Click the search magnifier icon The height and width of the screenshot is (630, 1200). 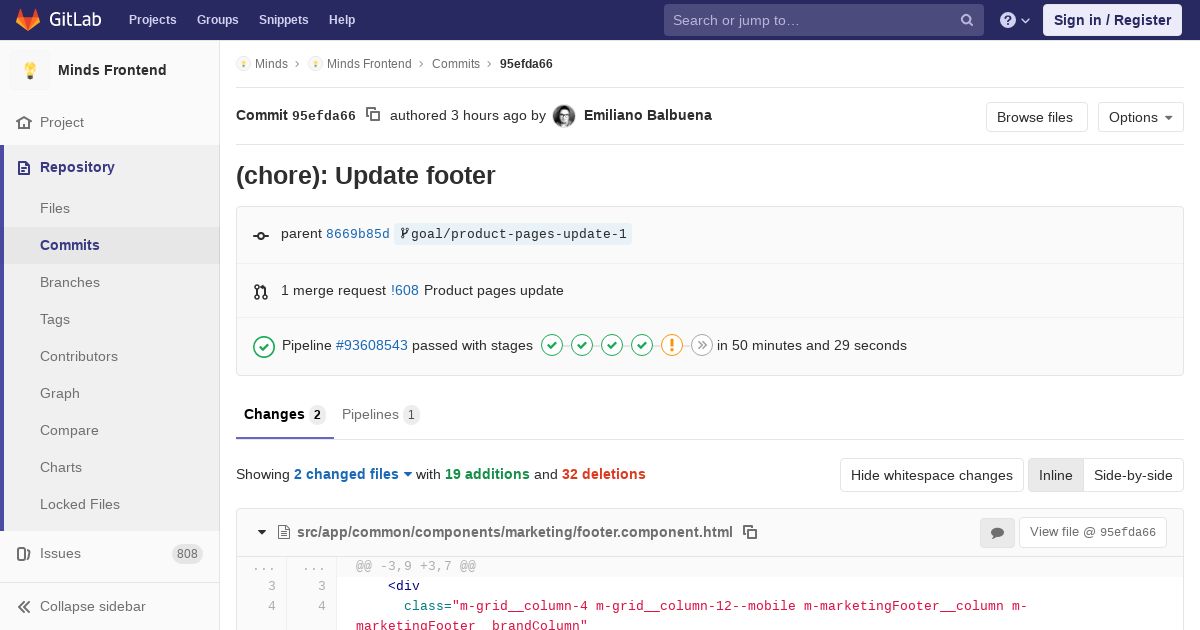967,20
